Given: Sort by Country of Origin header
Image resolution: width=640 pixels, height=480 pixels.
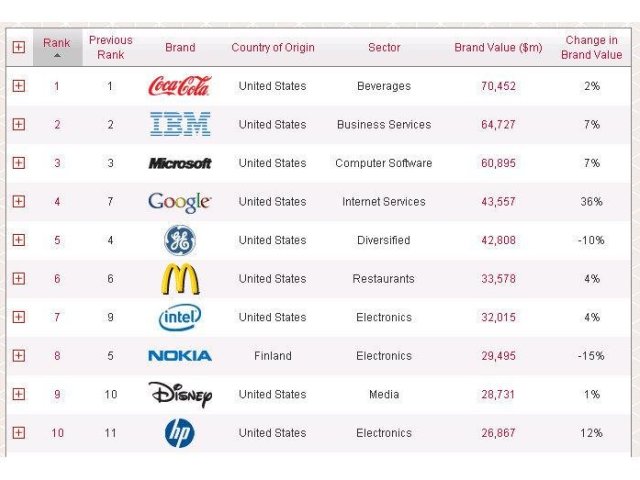Looking at the screenshot, I should coord(273,47).
